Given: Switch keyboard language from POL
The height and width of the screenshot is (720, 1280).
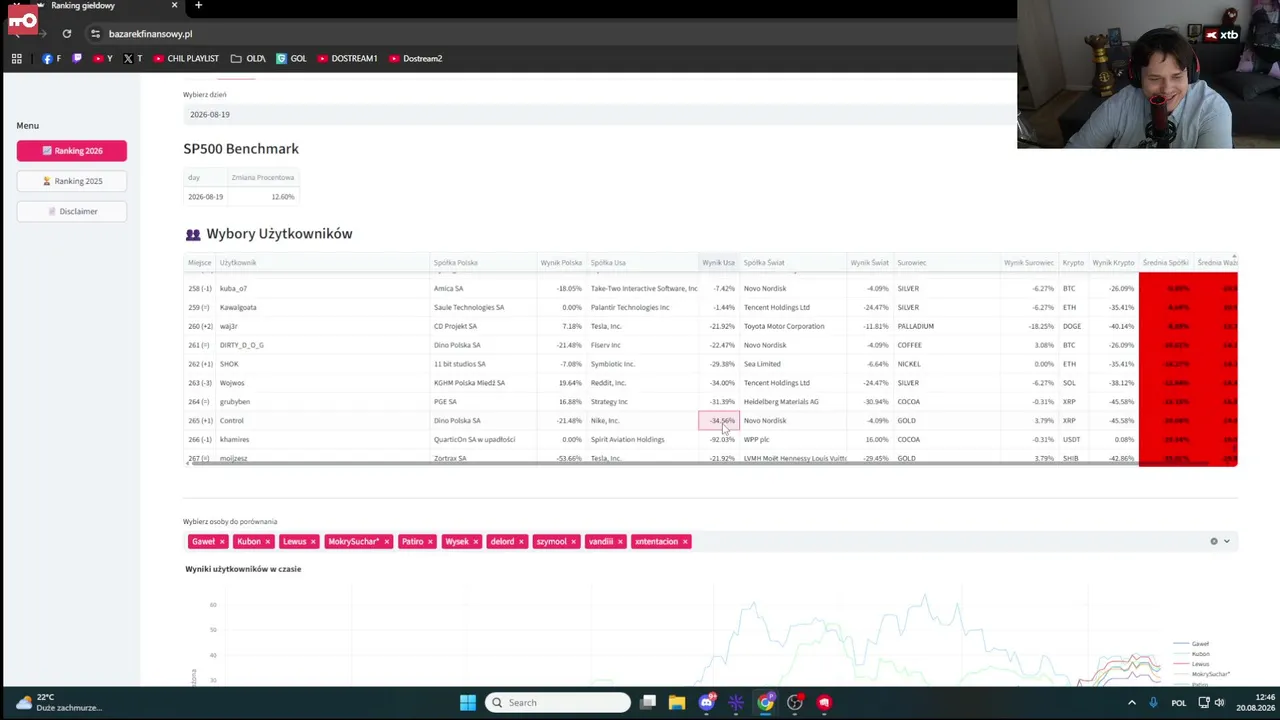Looking at the screenshot, I should [1178, 703].
